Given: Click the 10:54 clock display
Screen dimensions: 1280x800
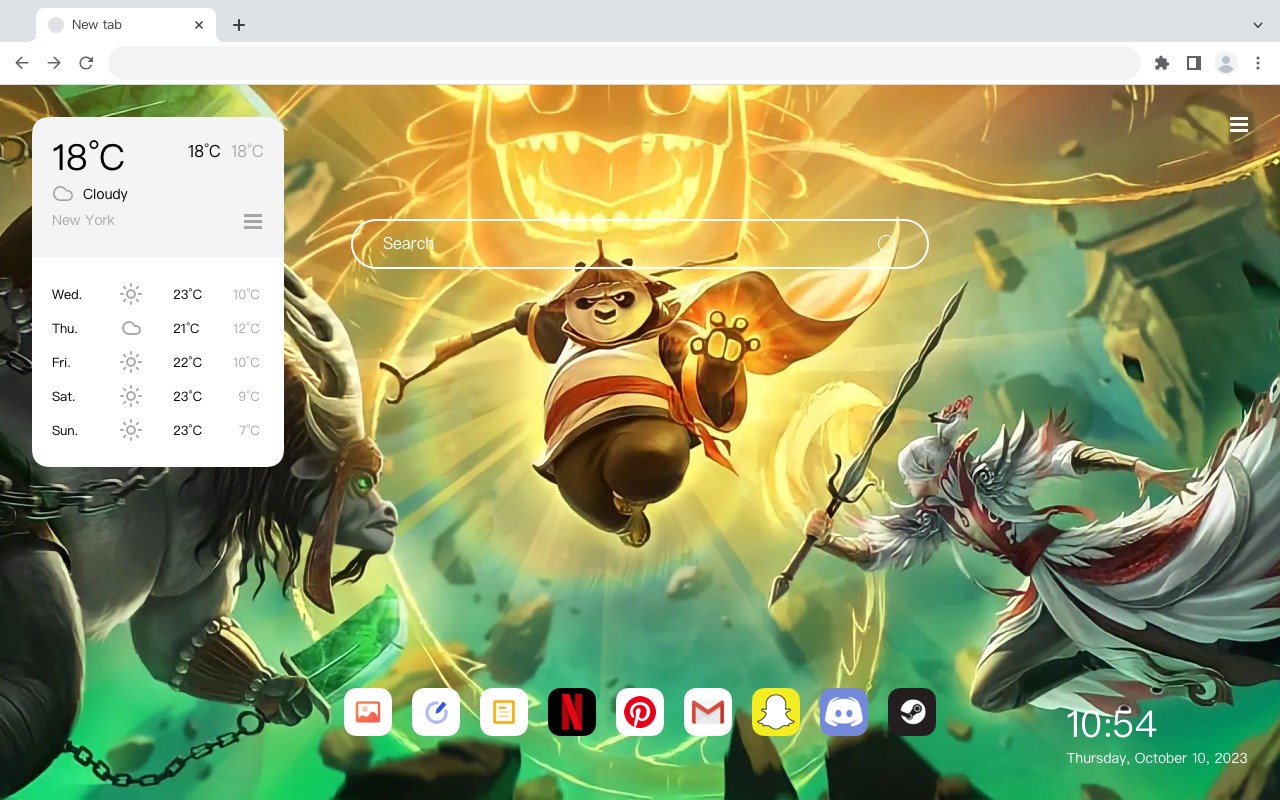Looking at the screenshot, I should (x=1111, y=724).
